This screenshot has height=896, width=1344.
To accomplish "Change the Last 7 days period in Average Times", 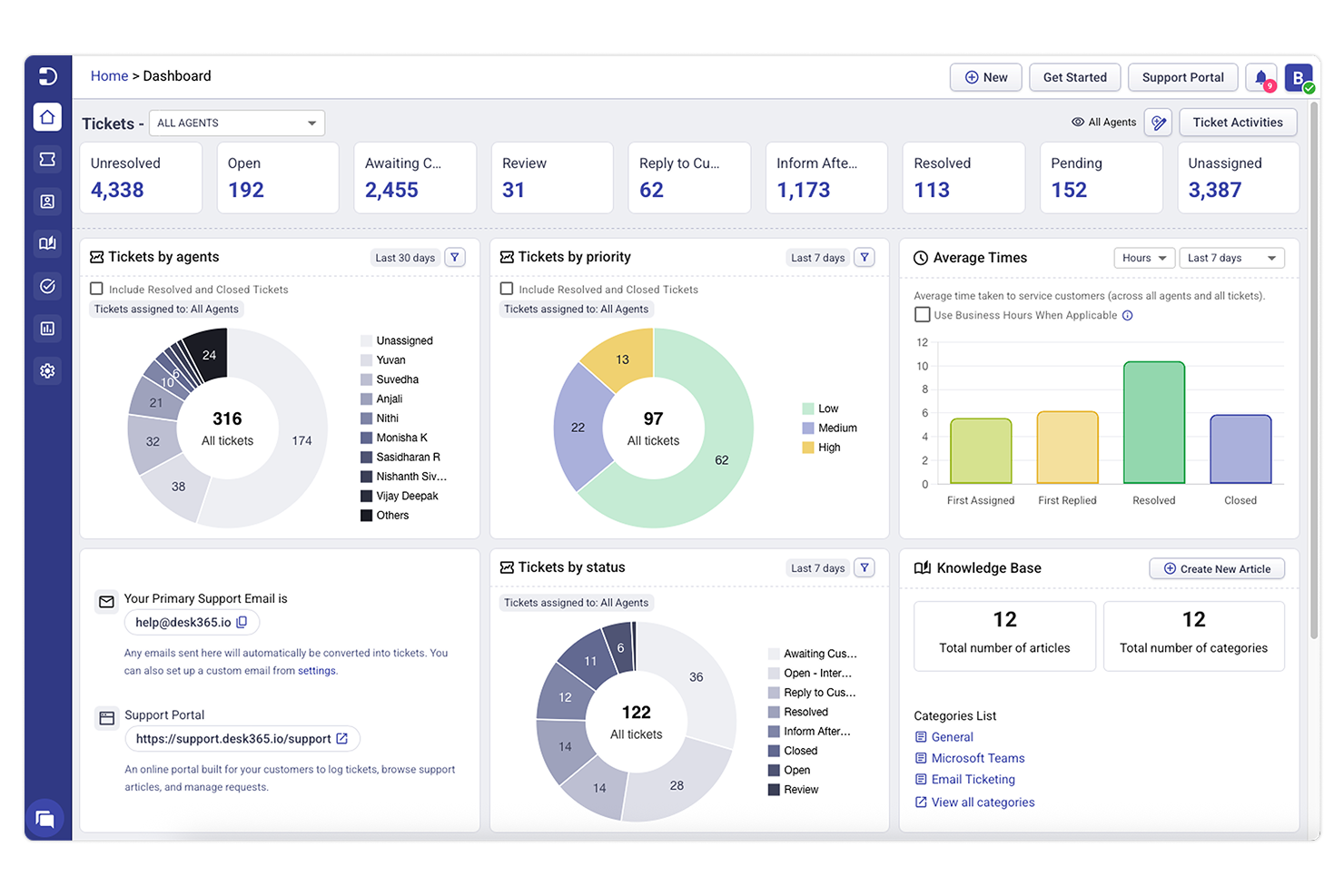I will click(x=1231, y=257).
